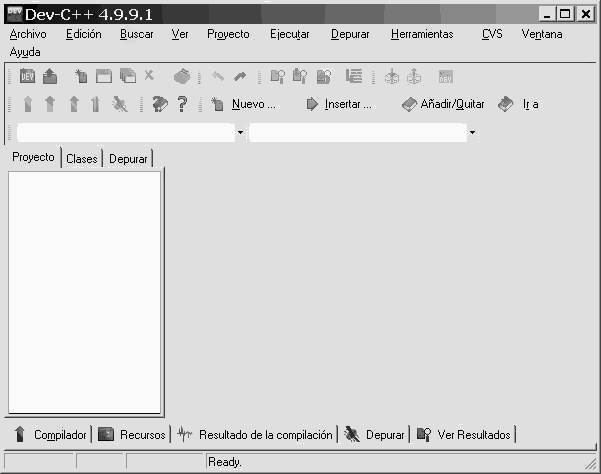Screen dimensions: 601x474
Task: Click the Save file floppy icon
Action: click(x=103, y=76)
